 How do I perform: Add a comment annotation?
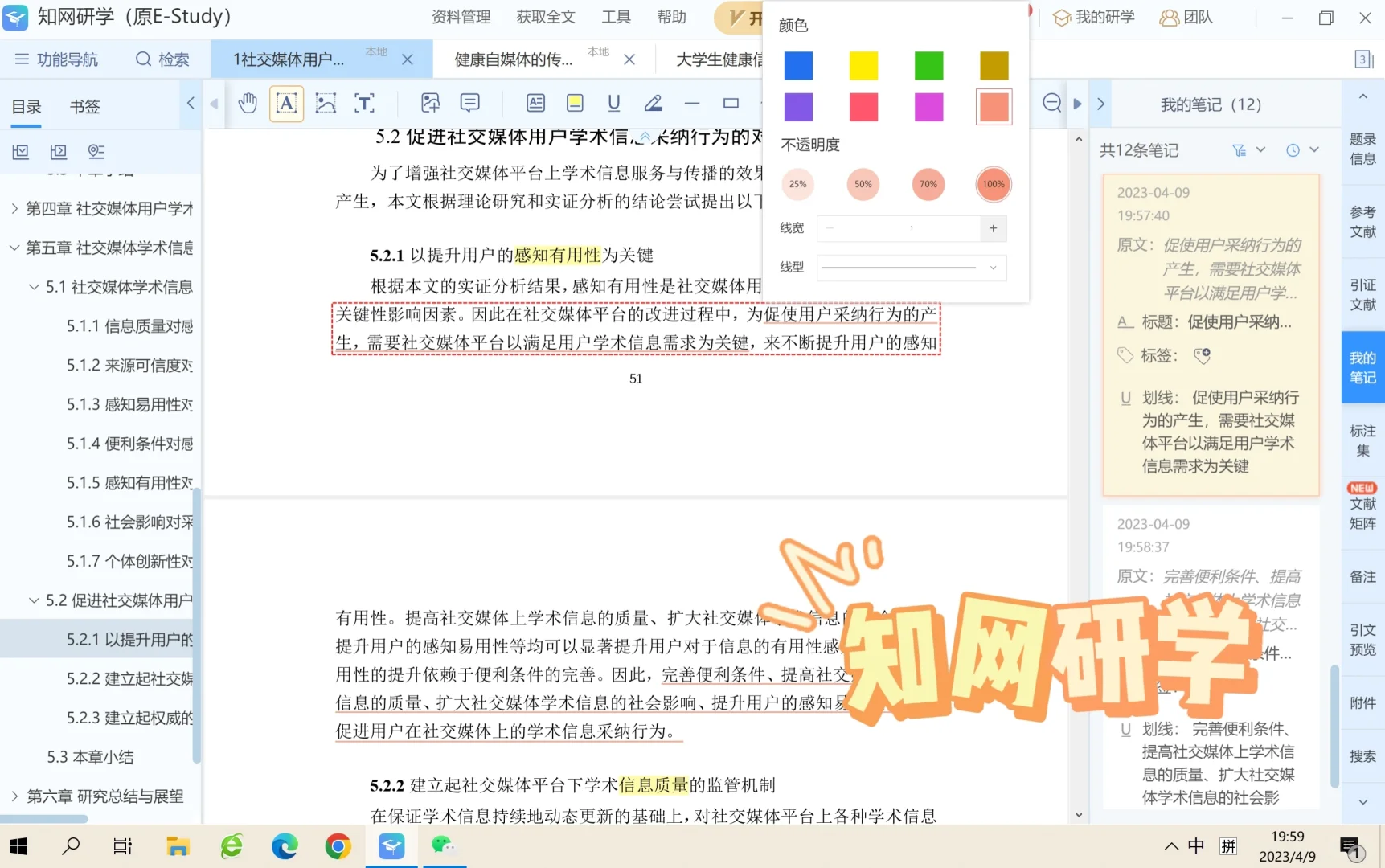(469, 103)
